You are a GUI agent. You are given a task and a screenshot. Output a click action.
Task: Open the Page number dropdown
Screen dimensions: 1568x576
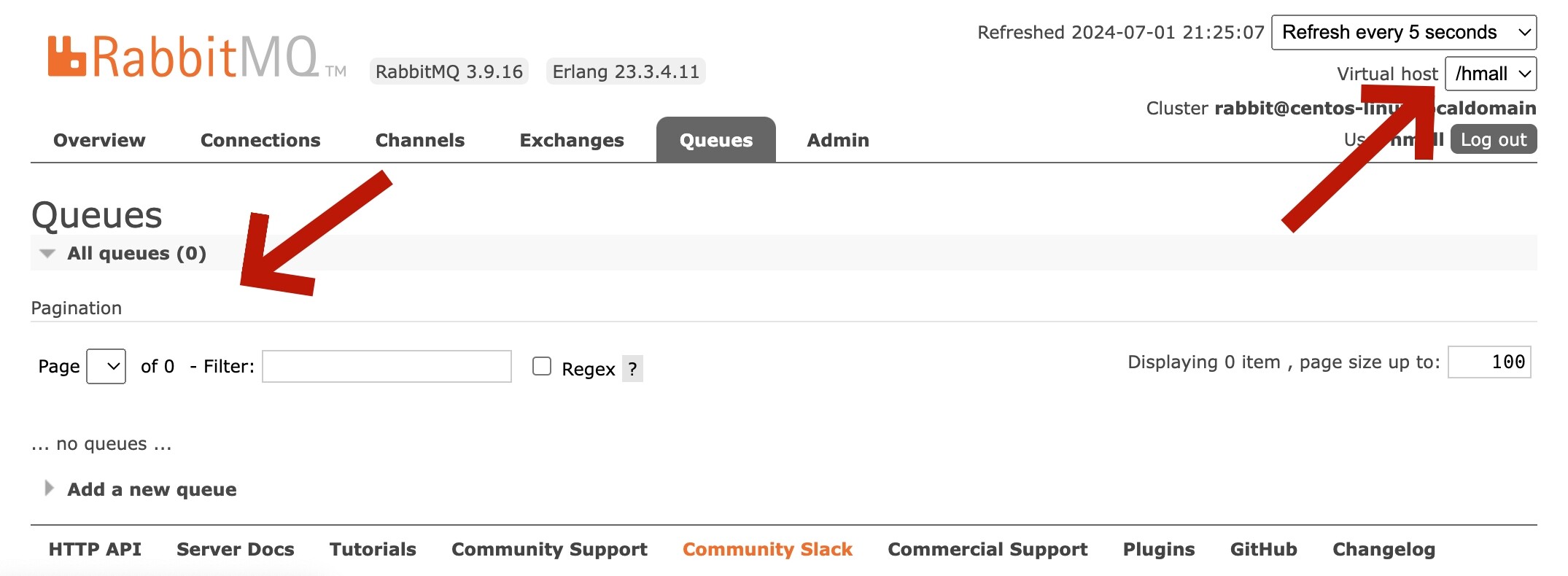coord(106,366)
